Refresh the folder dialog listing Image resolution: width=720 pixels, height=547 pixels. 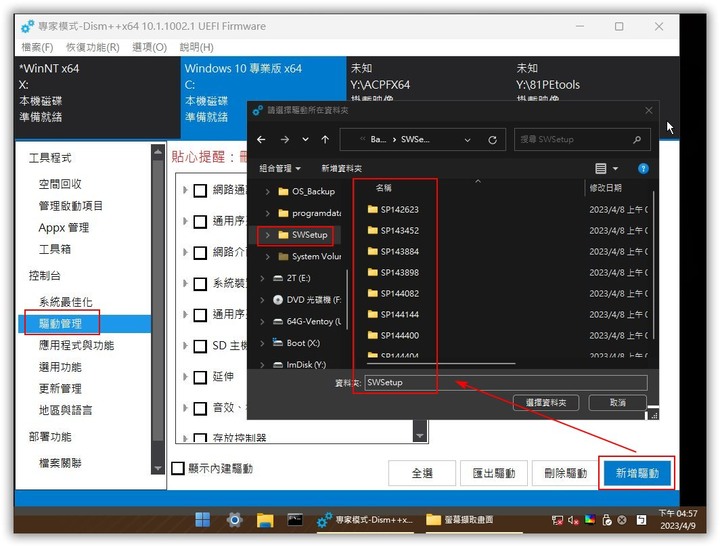pos(492,140)
